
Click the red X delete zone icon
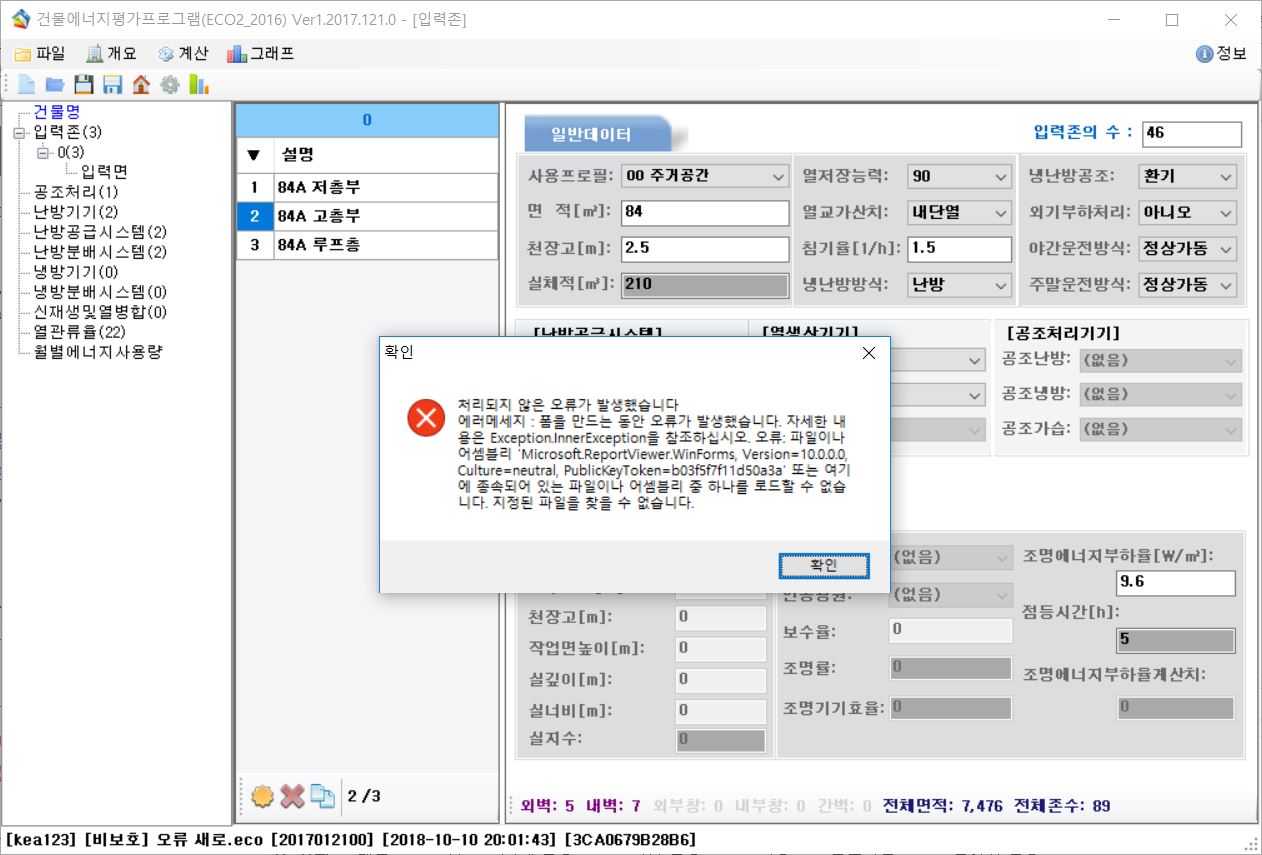click(292, 796)
